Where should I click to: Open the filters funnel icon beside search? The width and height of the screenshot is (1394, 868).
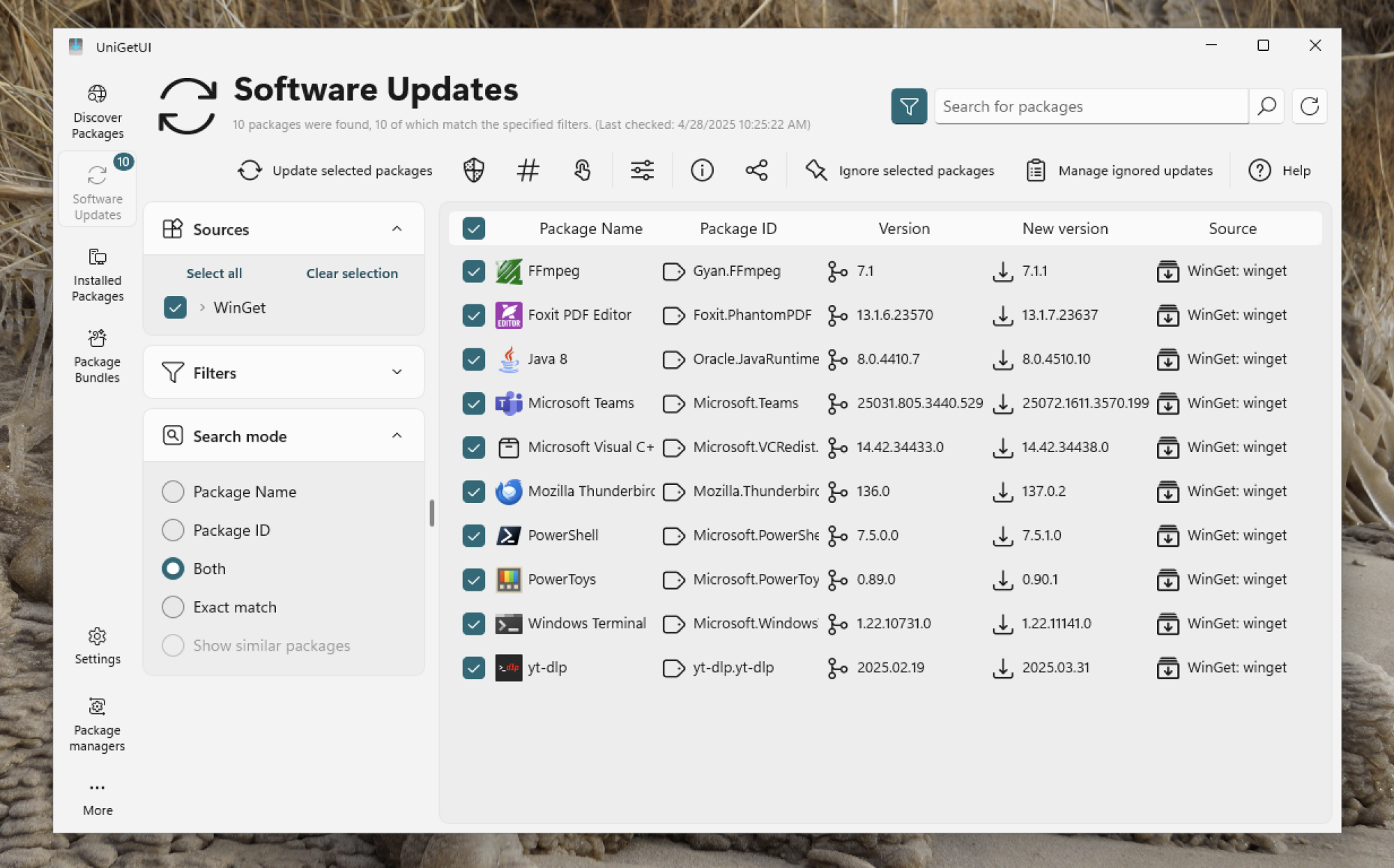[x=908, y=106]
